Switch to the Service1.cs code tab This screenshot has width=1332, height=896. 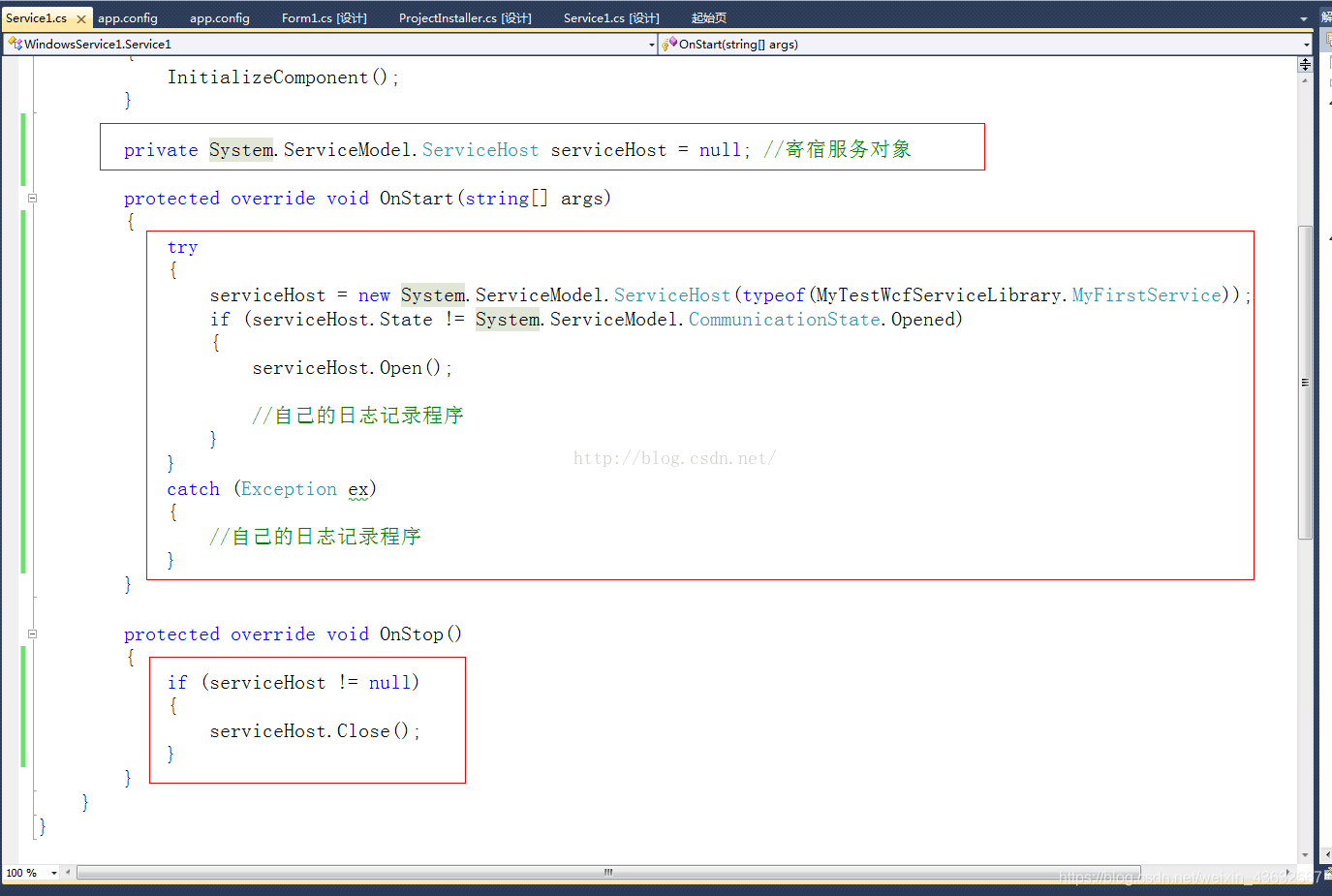point(36,18)
